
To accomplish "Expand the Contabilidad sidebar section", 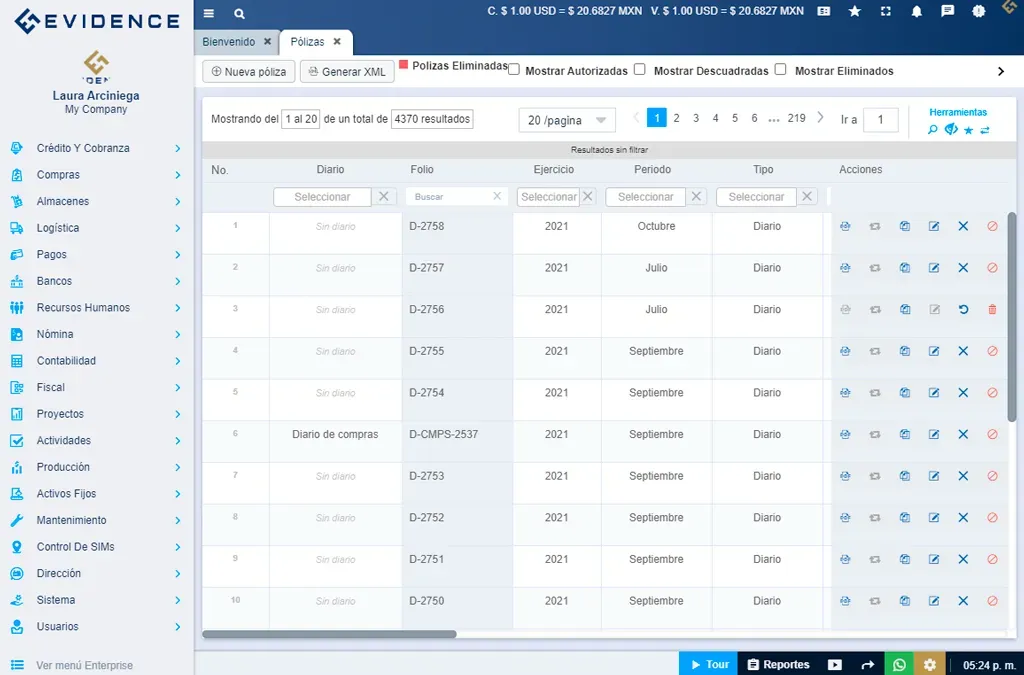I will tap(97, 360).
